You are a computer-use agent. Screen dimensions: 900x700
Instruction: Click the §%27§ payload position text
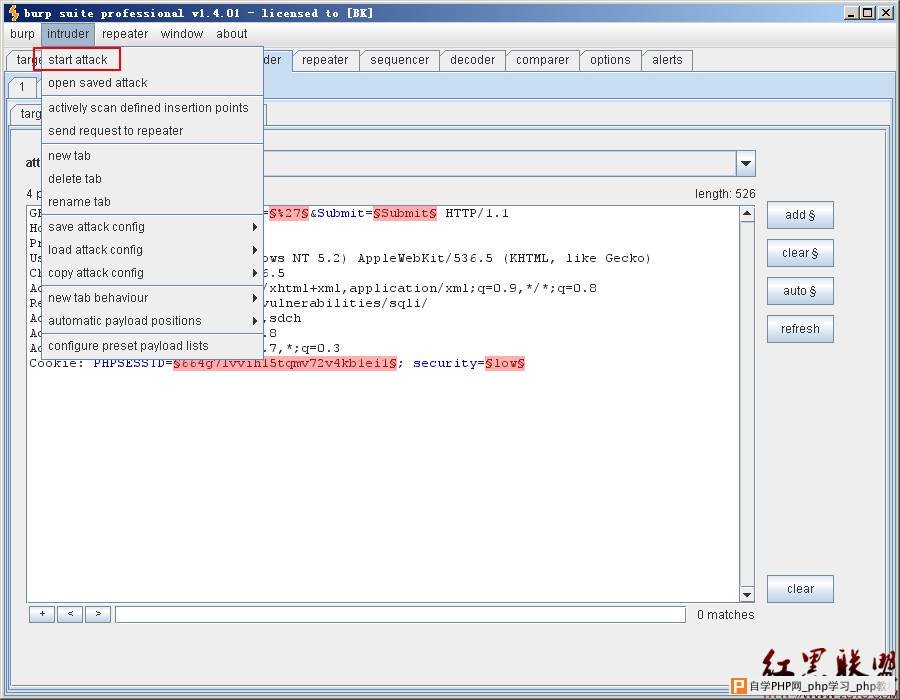(289, 213)
